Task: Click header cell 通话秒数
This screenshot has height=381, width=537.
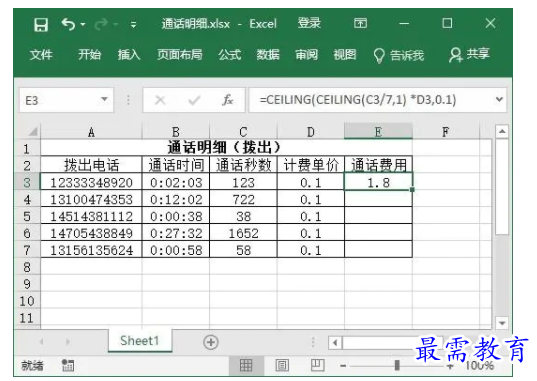Action: pyautogui.click(x=243, y=165)
